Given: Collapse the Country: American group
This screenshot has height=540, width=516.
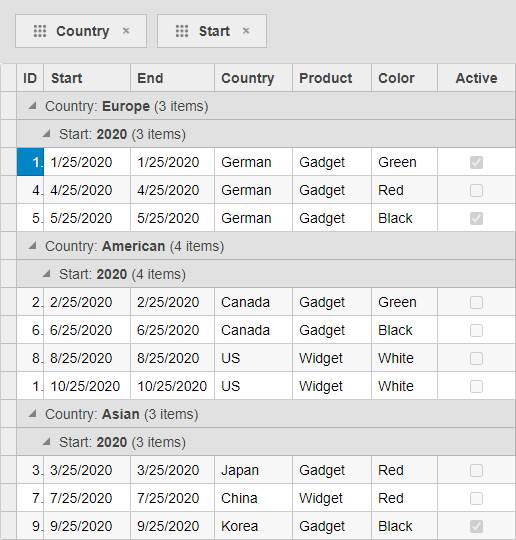Looking at the screenshot, I should [x=32, y=246].
